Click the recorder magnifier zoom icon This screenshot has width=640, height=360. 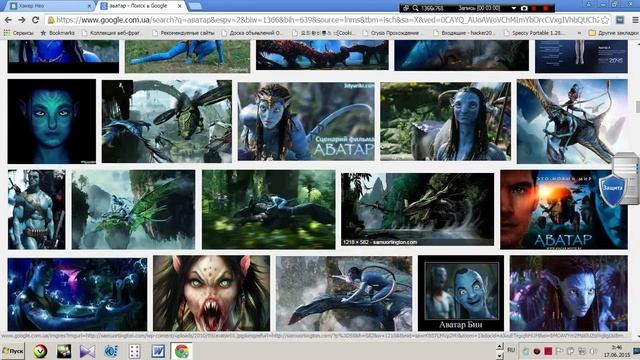415,8
